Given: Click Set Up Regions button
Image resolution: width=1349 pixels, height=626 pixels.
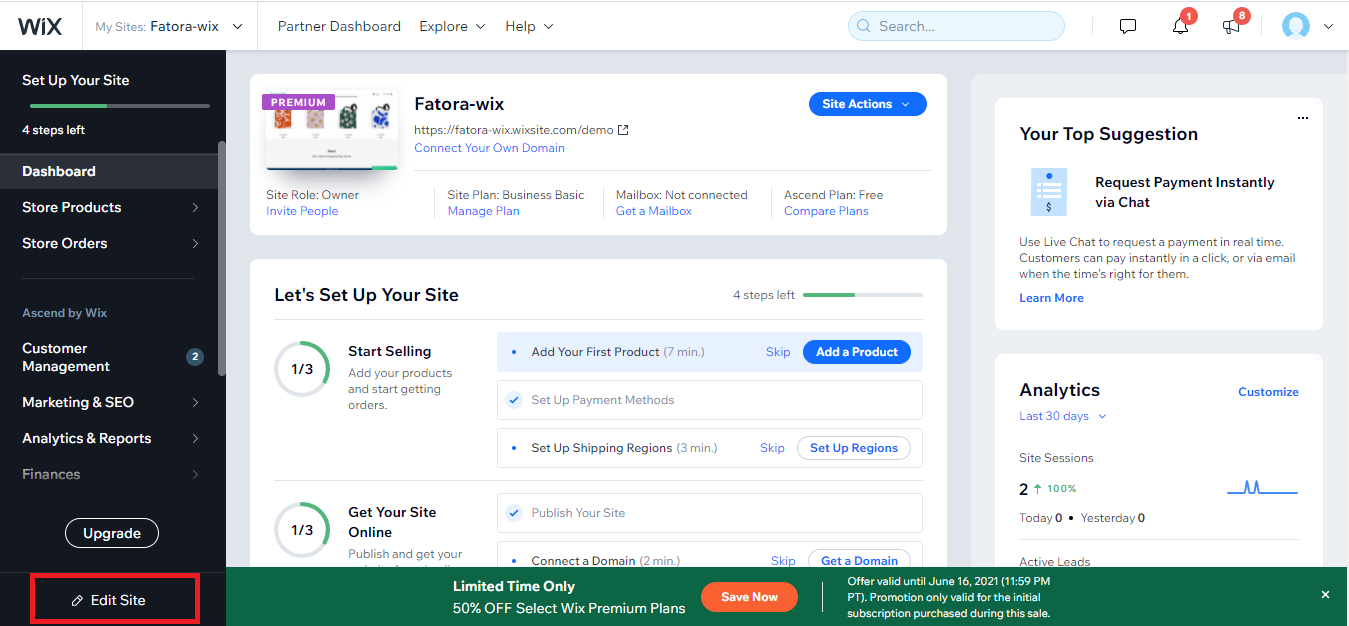Looking at the screenshot, I should [x=854, y=448].
